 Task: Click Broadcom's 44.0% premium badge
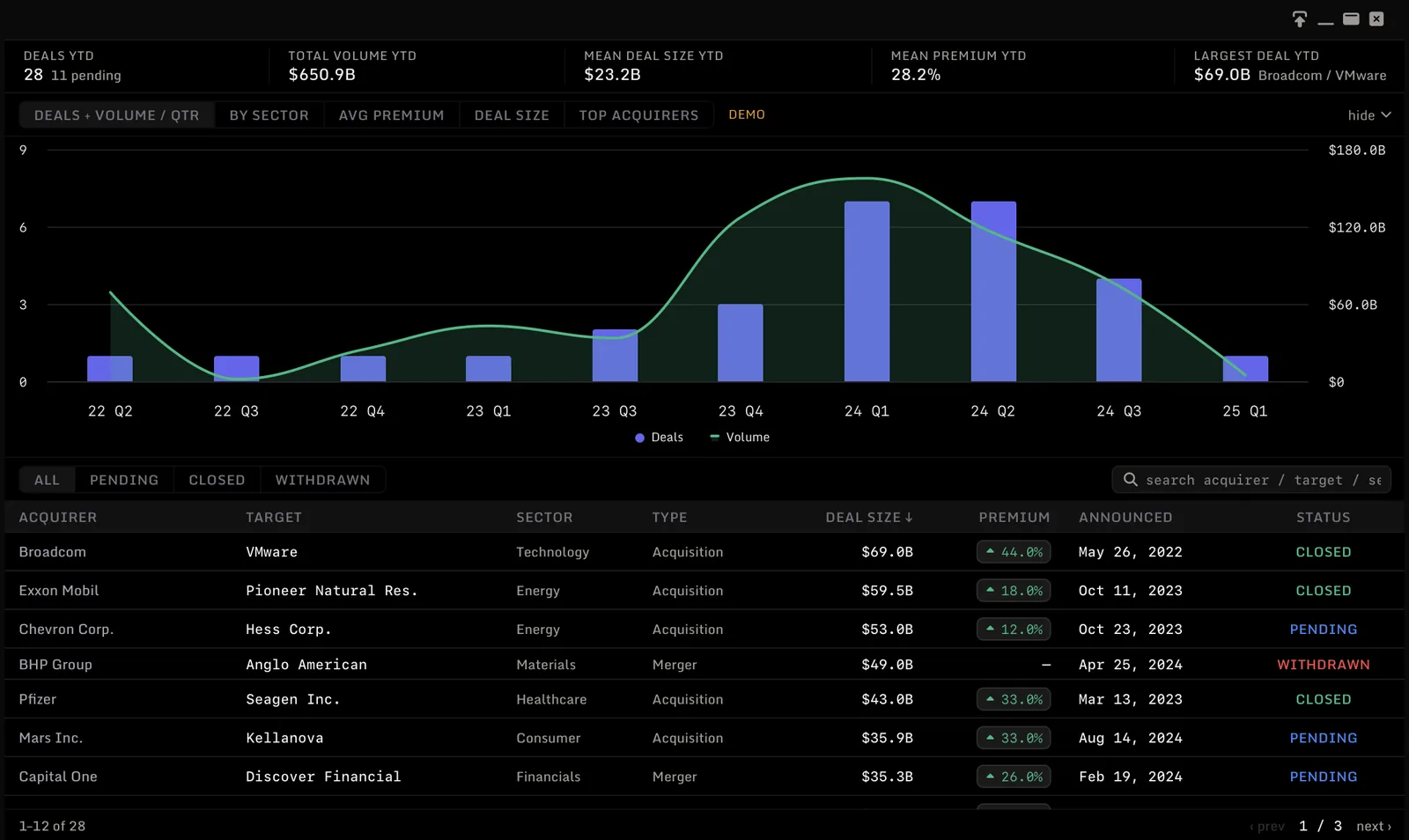click(1014, 552)
